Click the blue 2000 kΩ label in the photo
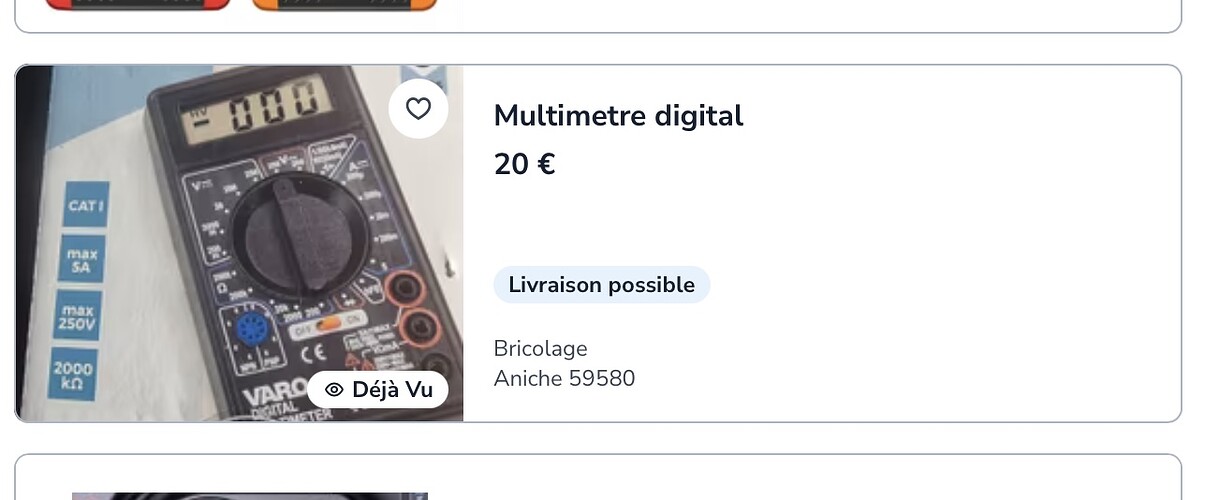This screenshot has height=500, width=1219. (73, 375)
